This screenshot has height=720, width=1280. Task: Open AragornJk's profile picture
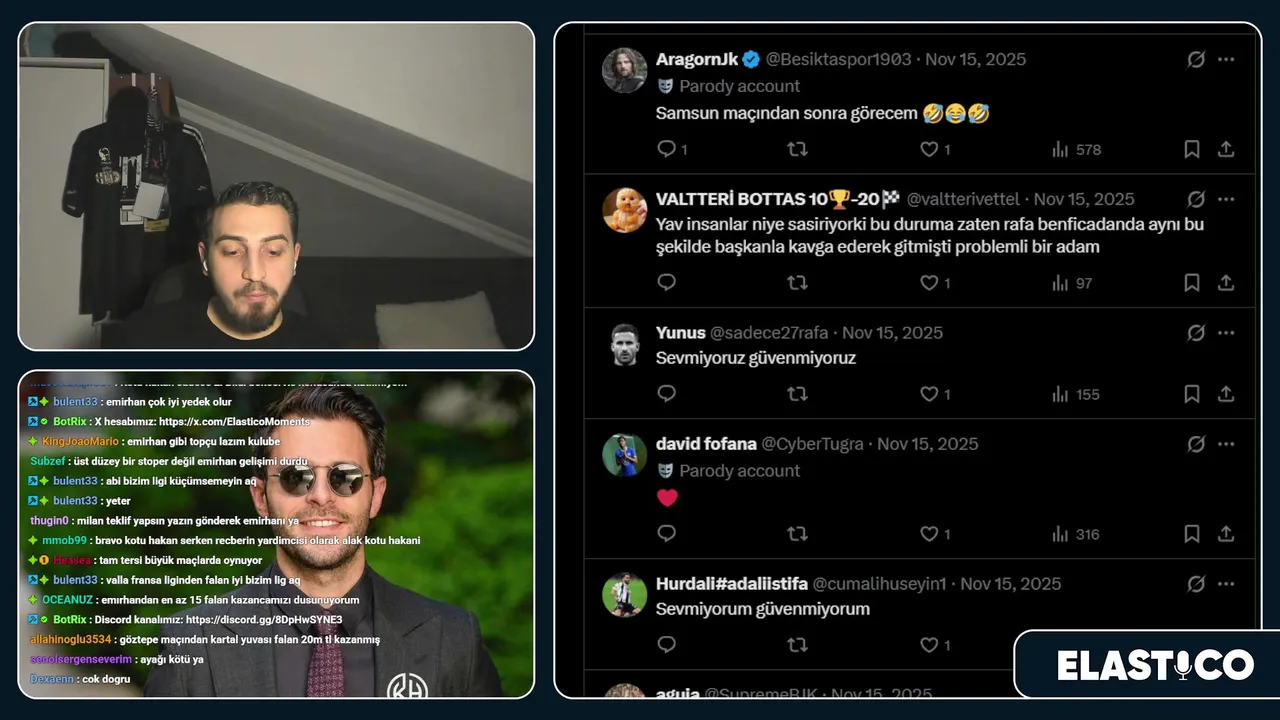click(x=625, y=70)
